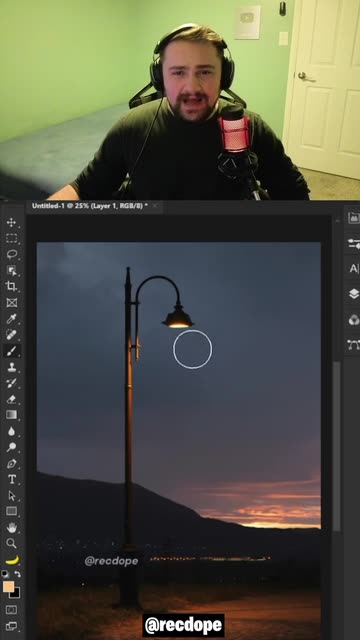This screenshot has height=640, width=360.
Task: Select the Gradient tool
Action: pyautogui.click(x=11, y=415)
